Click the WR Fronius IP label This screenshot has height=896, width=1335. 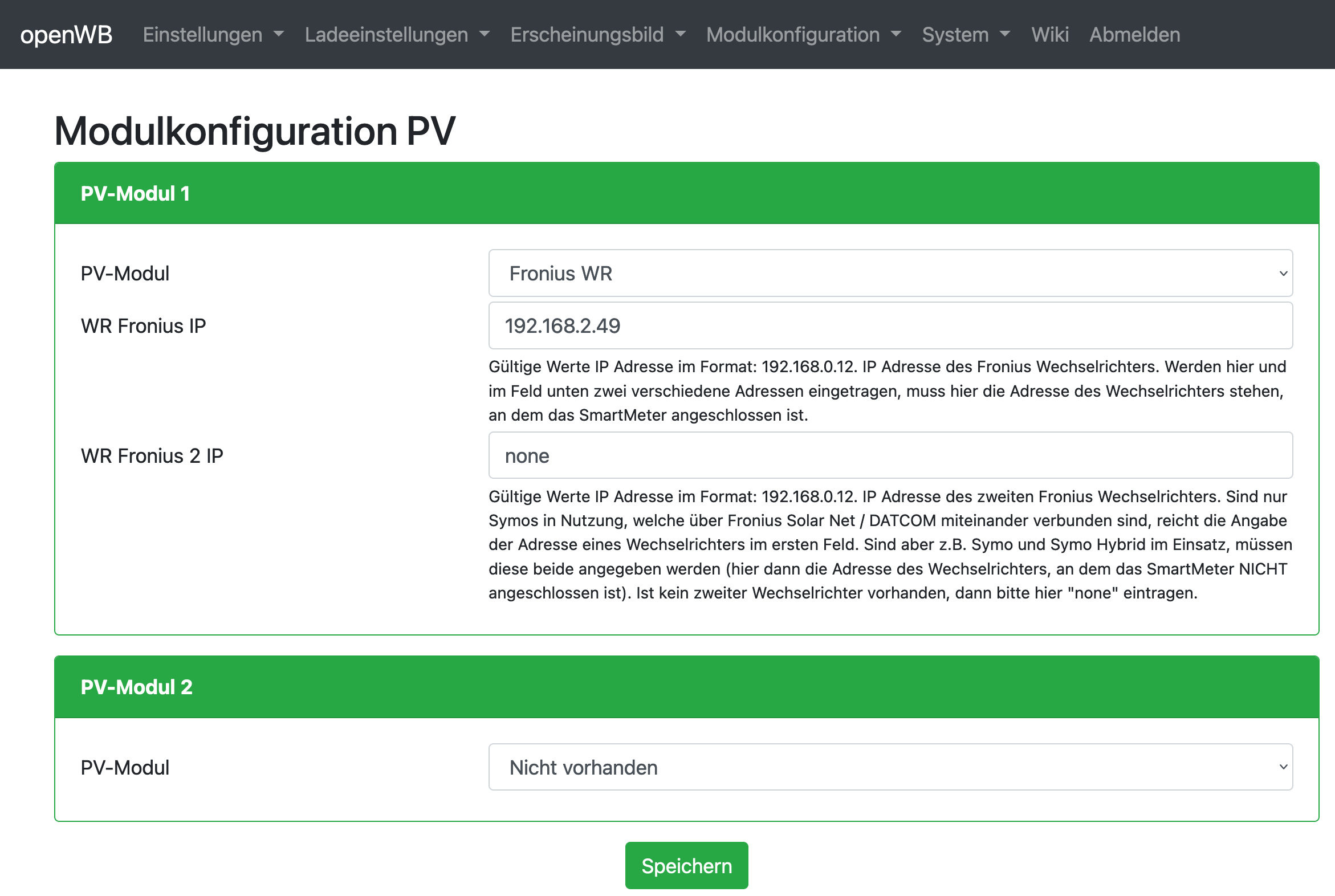click(x=143, y=325)
